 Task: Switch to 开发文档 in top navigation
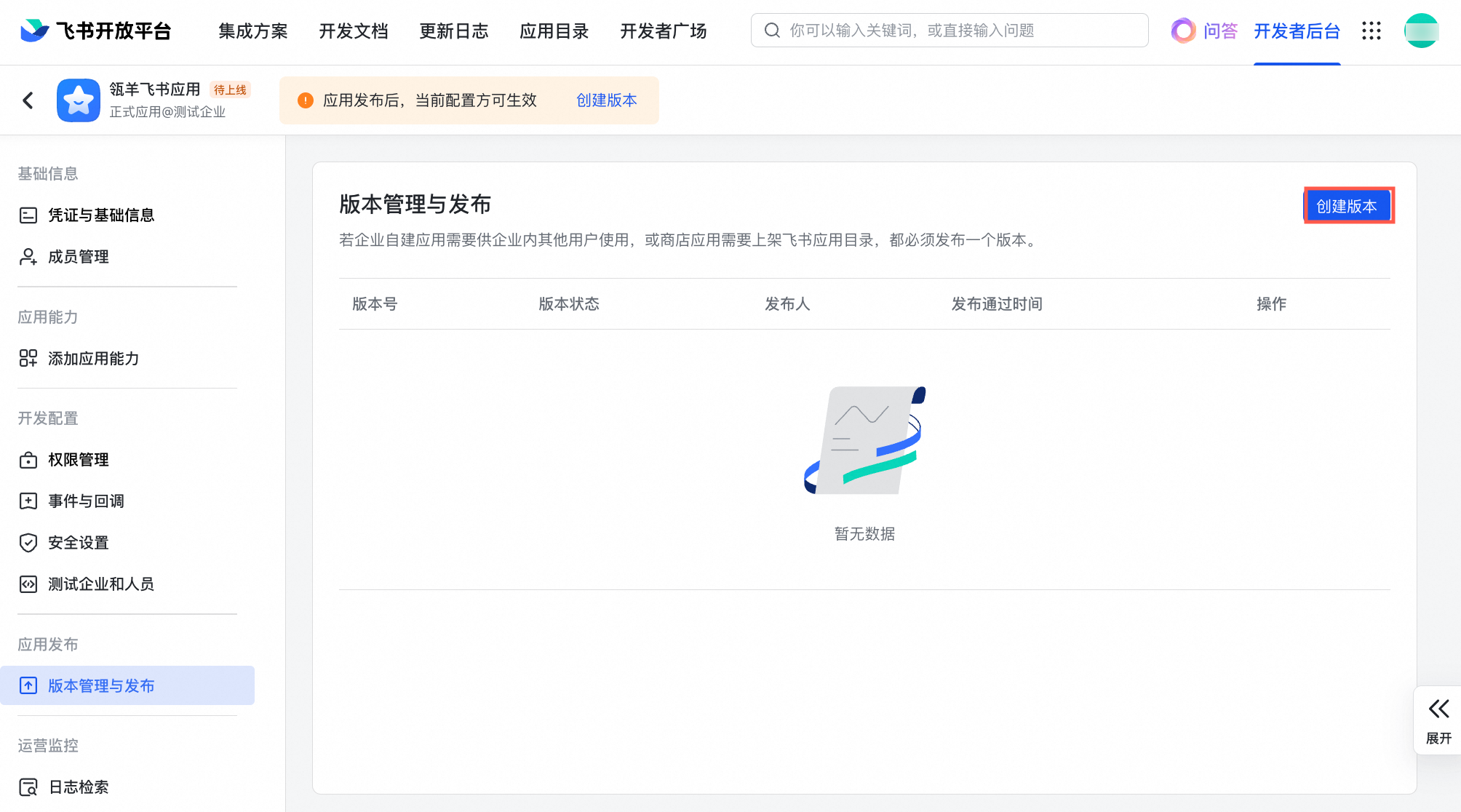pos(354,31)
